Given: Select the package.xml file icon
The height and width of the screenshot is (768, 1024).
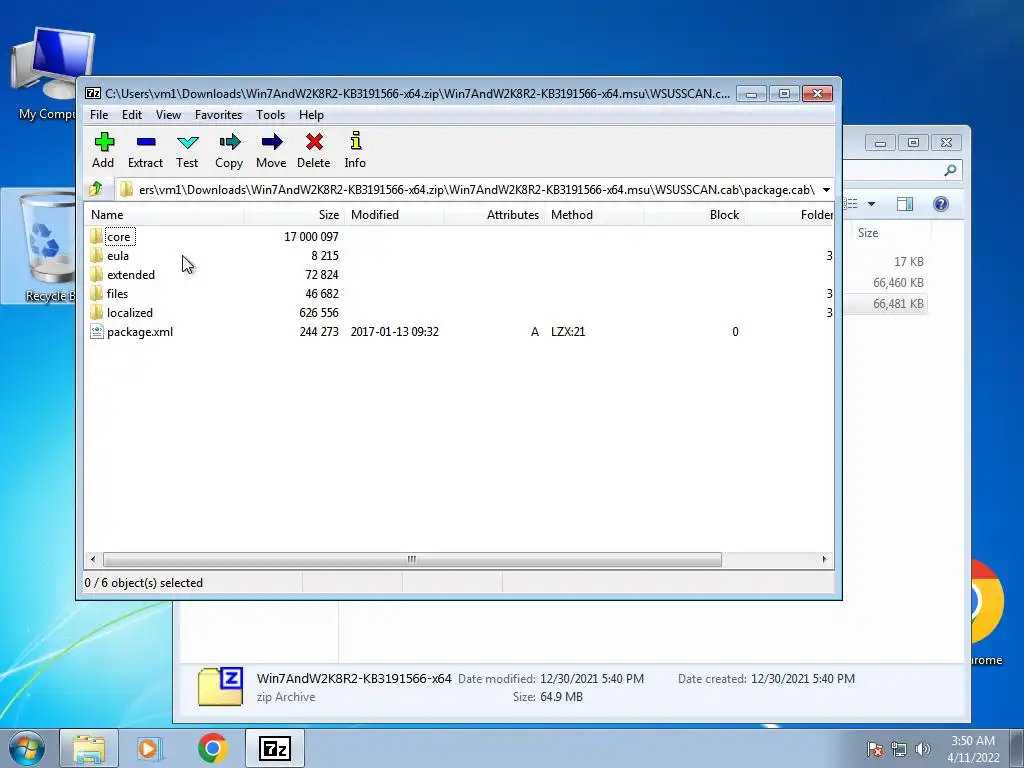Looking at the screenshot, I should 97,332.
